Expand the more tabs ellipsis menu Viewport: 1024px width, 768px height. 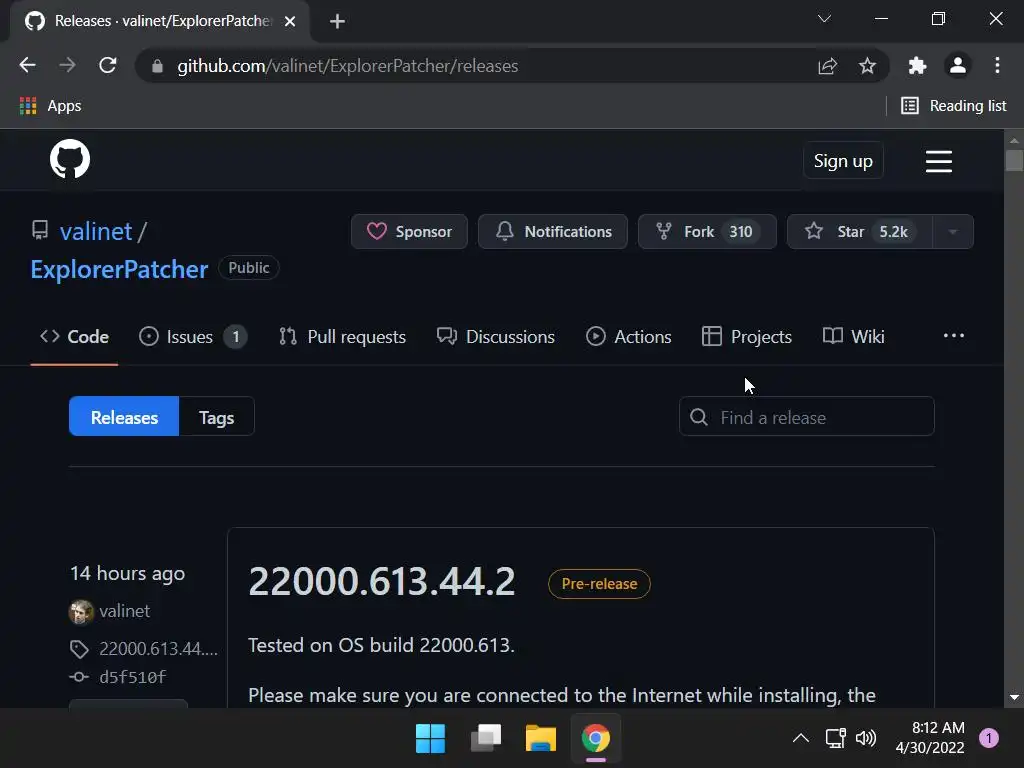[953, 336]
